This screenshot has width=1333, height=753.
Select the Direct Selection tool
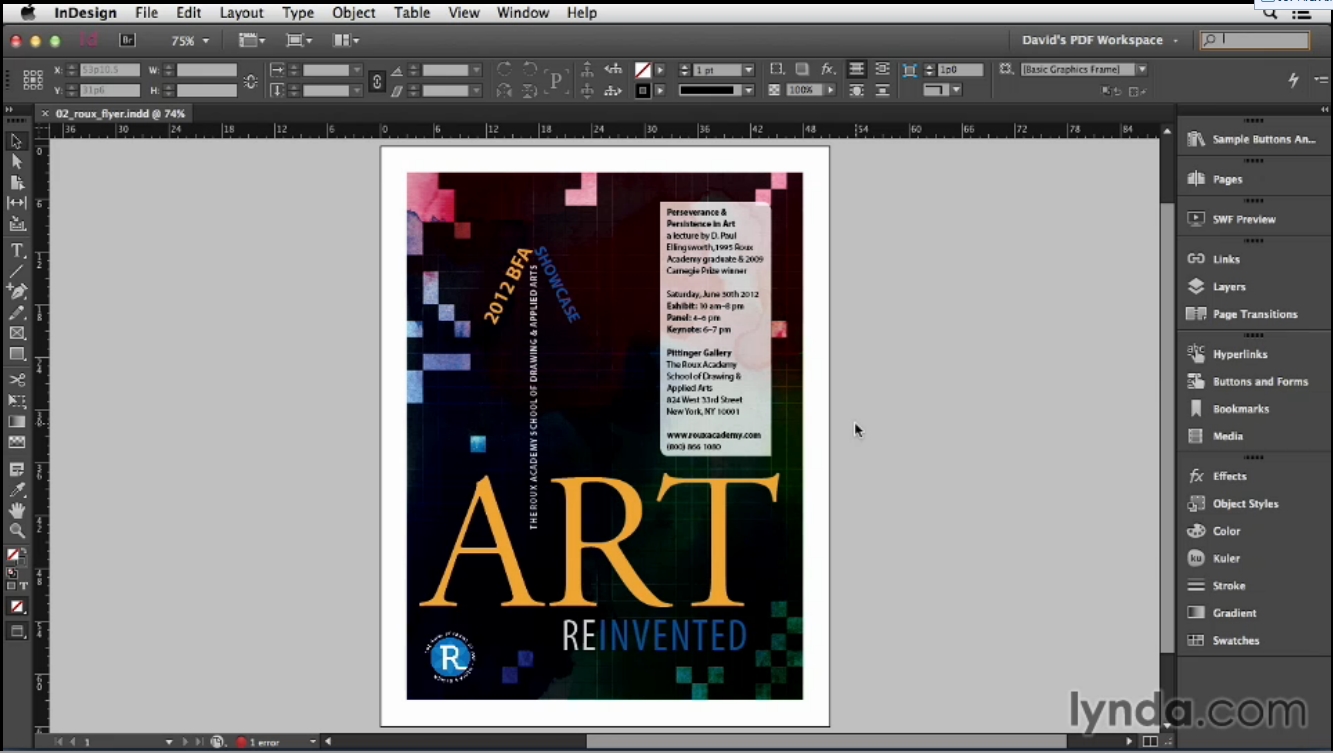coord(17,162)
